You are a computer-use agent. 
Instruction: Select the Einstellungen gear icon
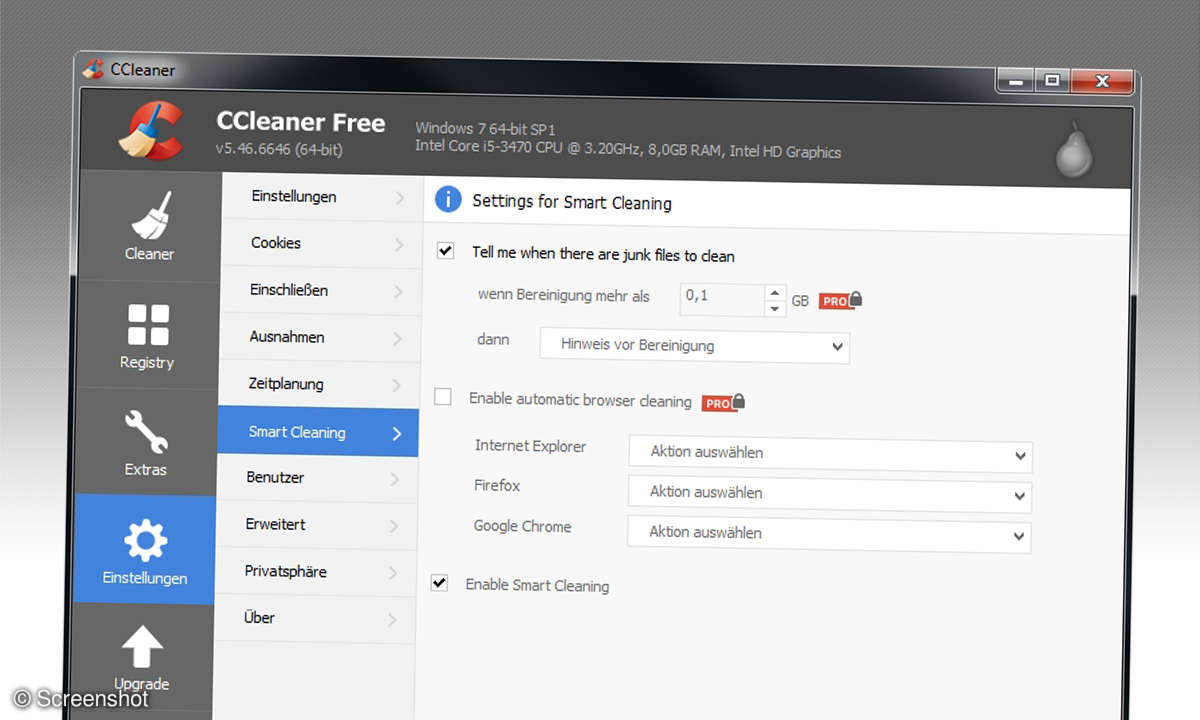pyautogui.click(x=145, y=541)
